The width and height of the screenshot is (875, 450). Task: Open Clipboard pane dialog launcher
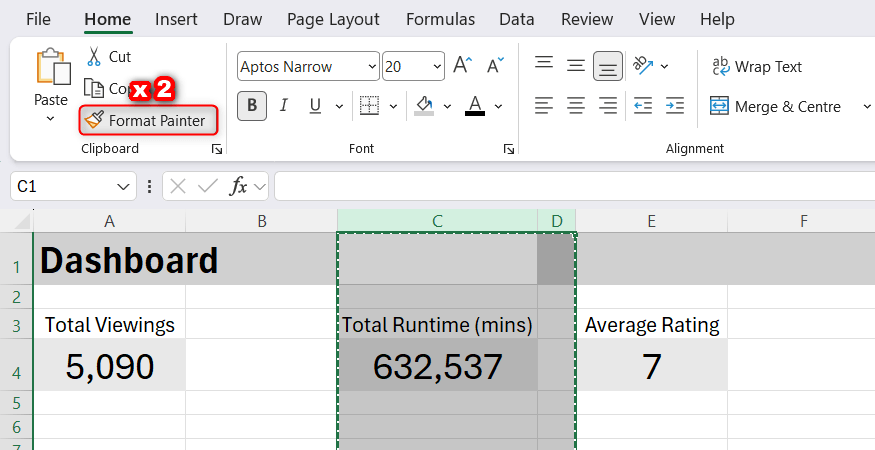click(217, 149)
